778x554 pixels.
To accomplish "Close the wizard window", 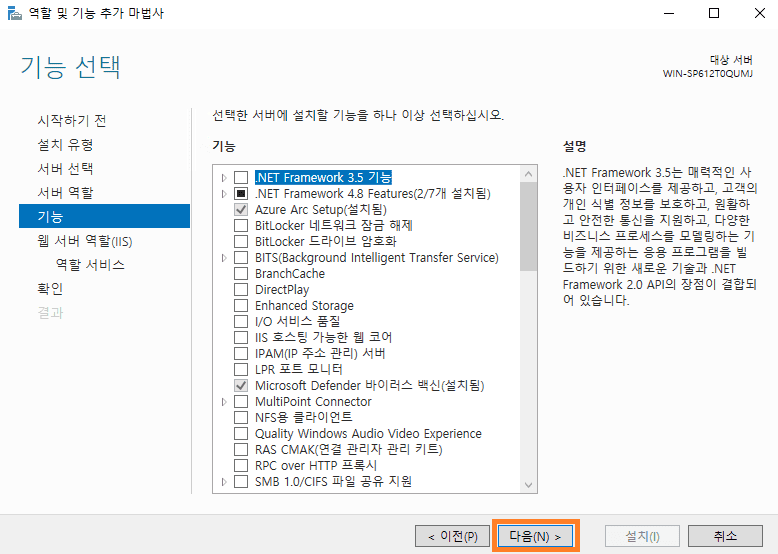I will 760,13.
